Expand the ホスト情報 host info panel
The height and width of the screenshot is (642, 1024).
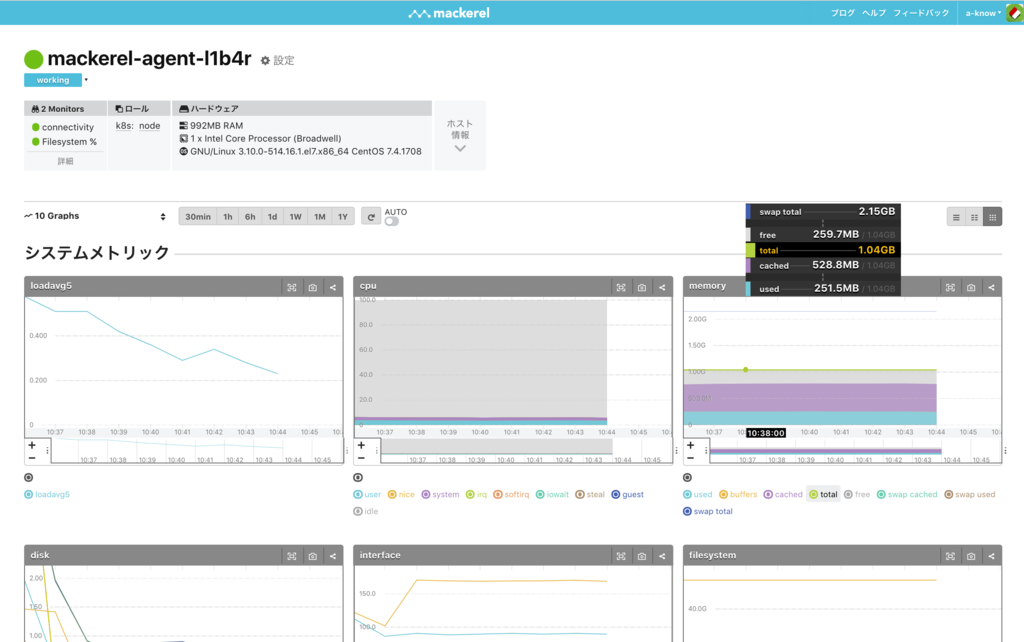(x=460, y=136)
